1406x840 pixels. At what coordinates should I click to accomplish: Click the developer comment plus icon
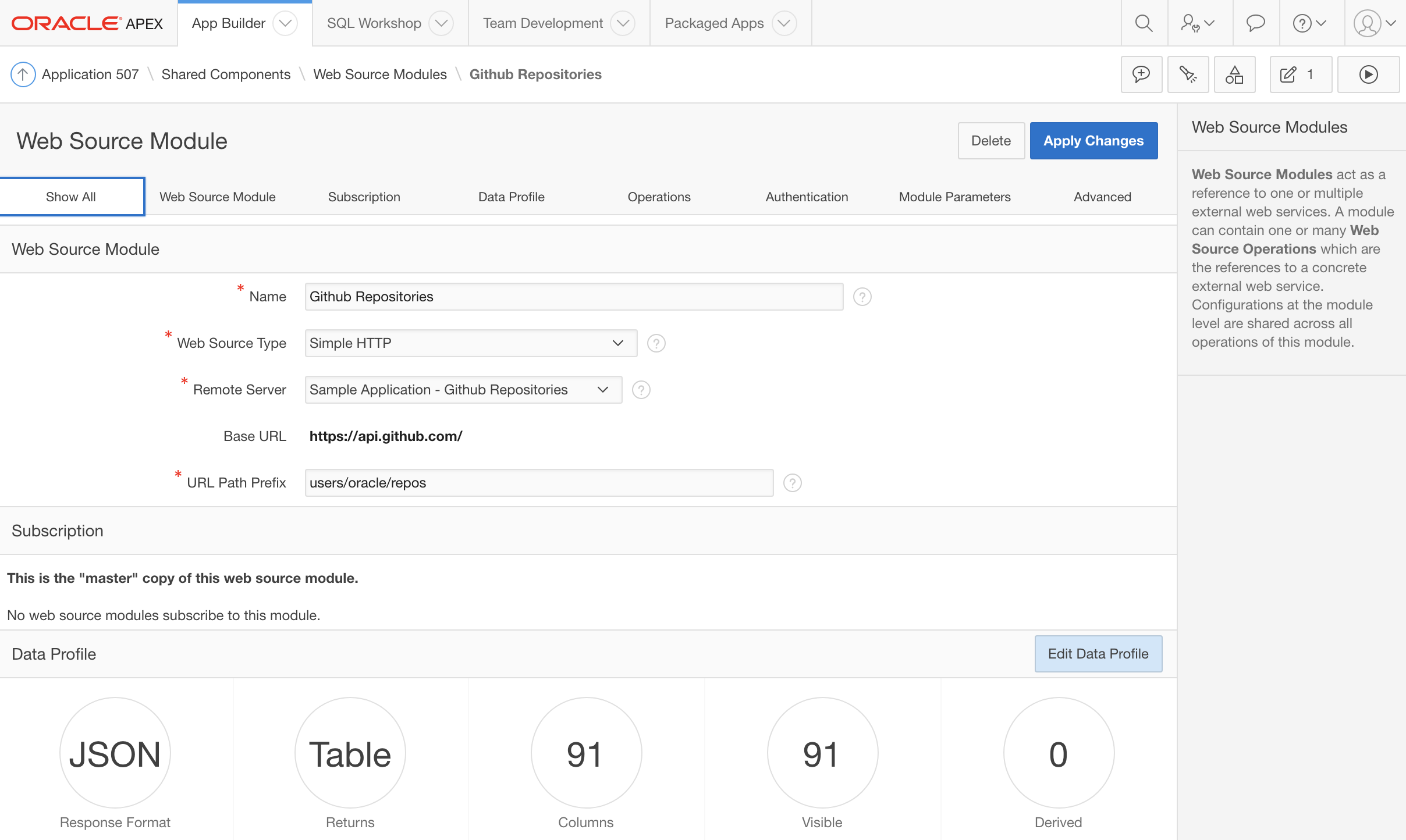[1141, 74]
